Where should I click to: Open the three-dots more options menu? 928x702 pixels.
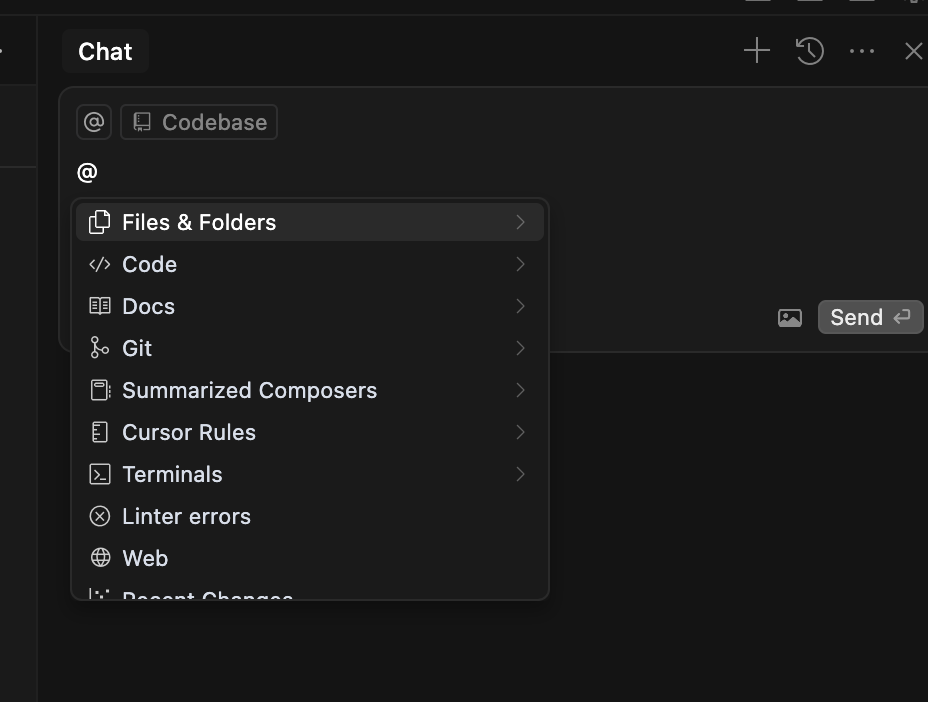tap(861, 51)
